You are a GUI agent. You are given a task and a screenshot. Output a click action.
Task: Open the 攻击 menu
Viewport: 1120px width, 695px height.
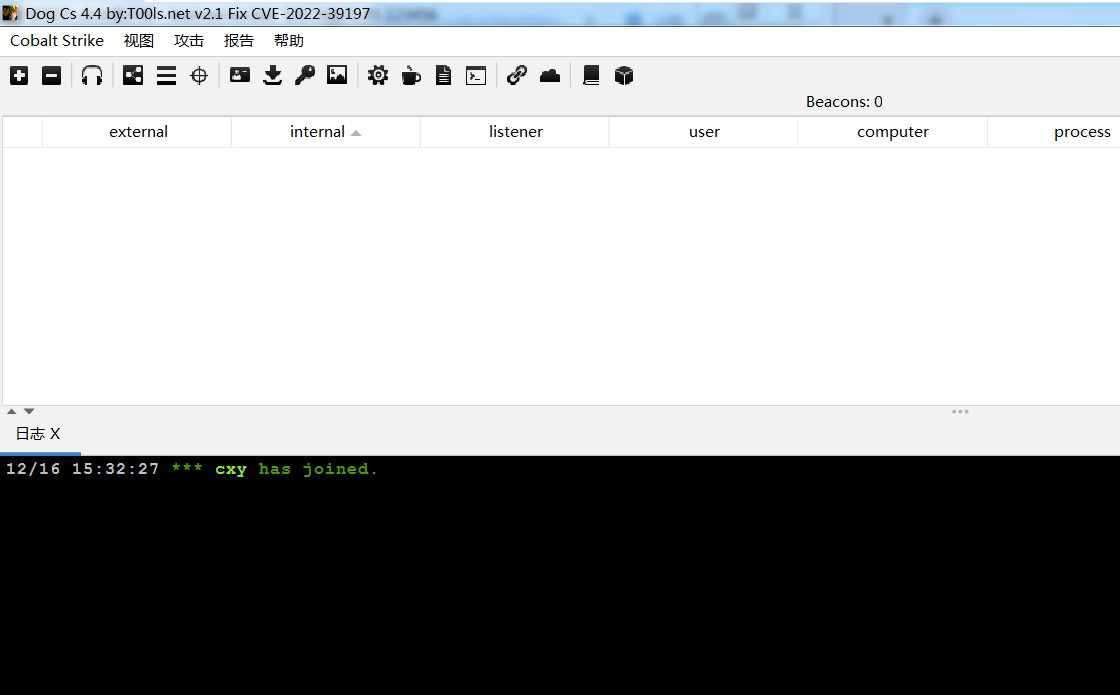tap(189, 41)
